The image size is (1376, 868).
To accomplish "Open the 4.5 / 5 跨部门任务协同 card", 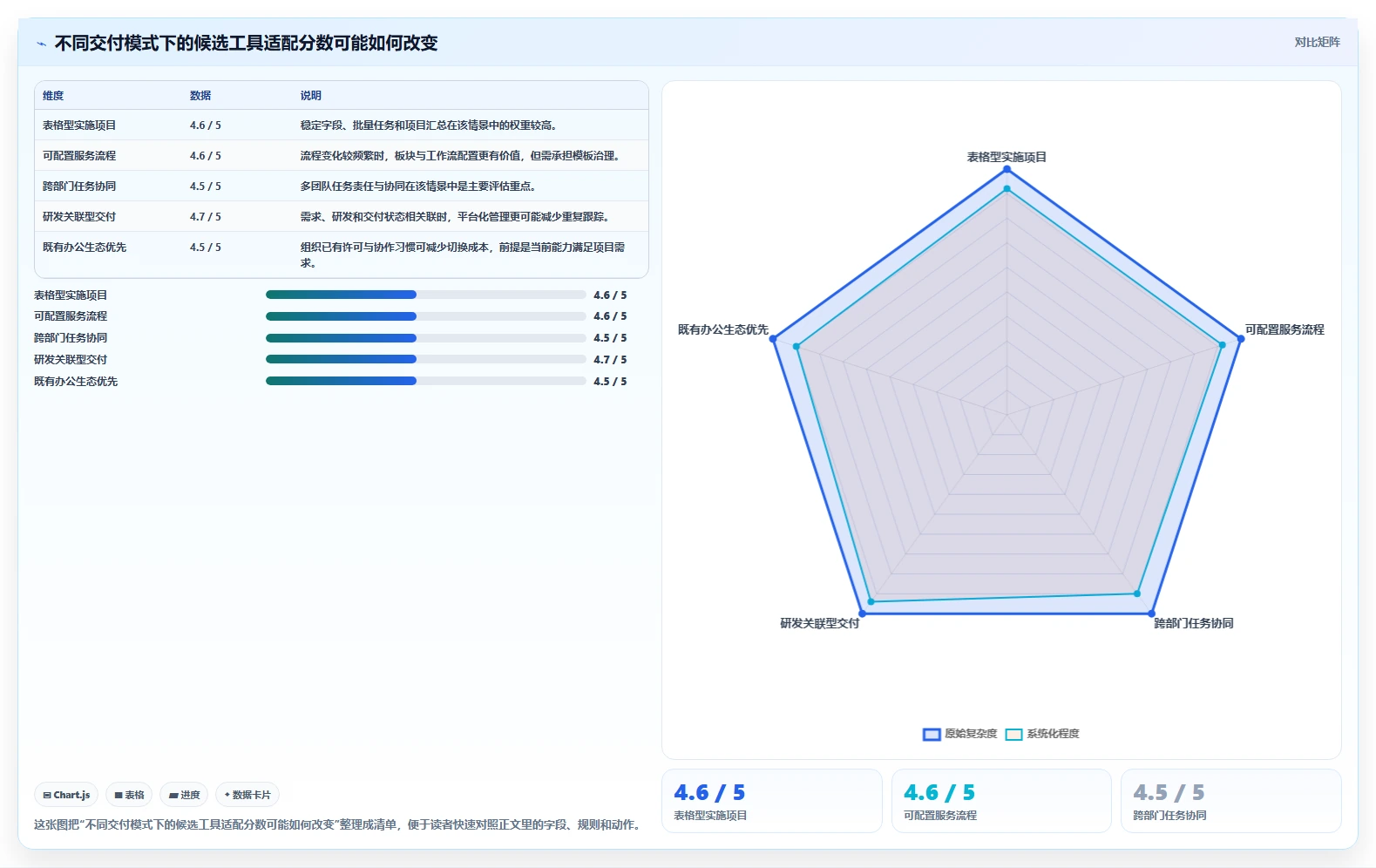I will (x=1230, y=801).
